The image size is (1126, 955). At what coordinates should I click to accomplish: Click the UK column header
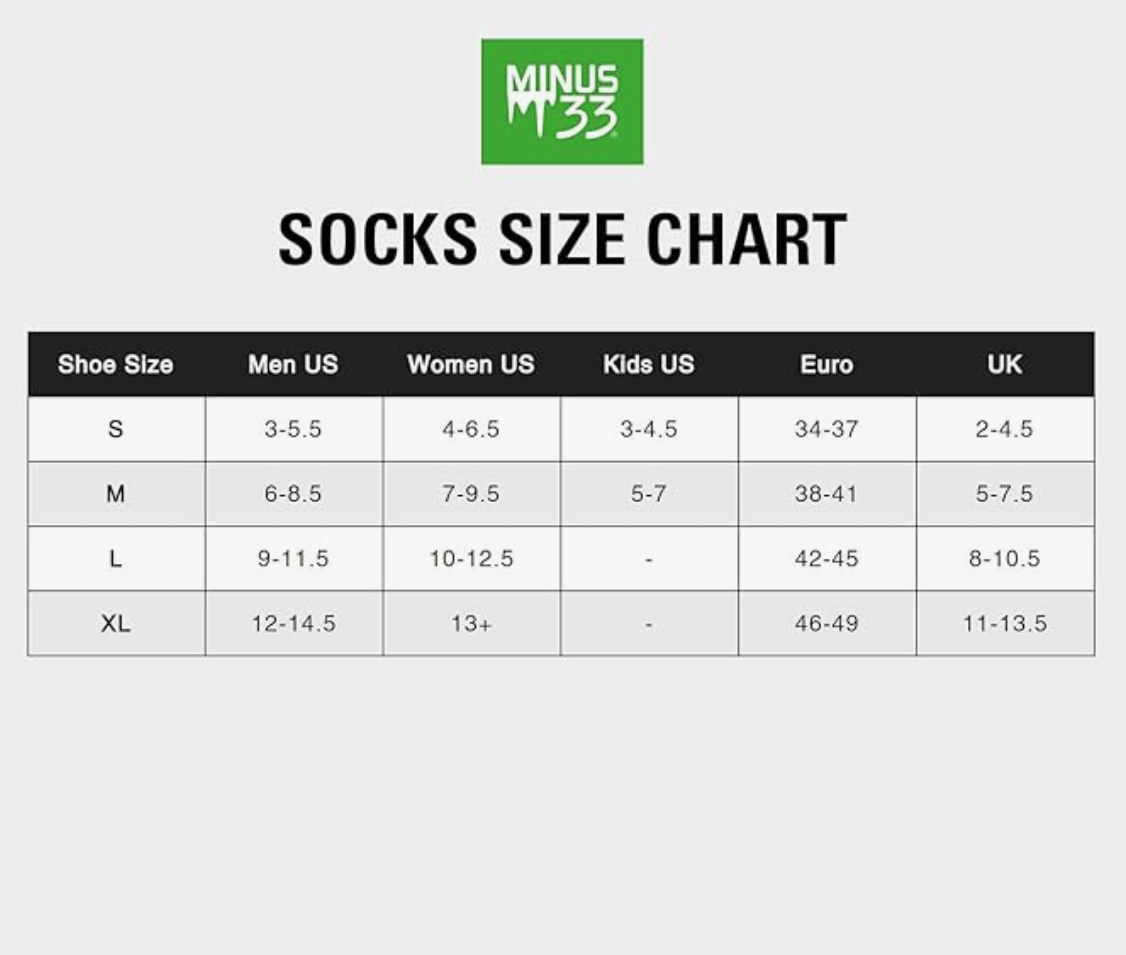click(1004, 365)
